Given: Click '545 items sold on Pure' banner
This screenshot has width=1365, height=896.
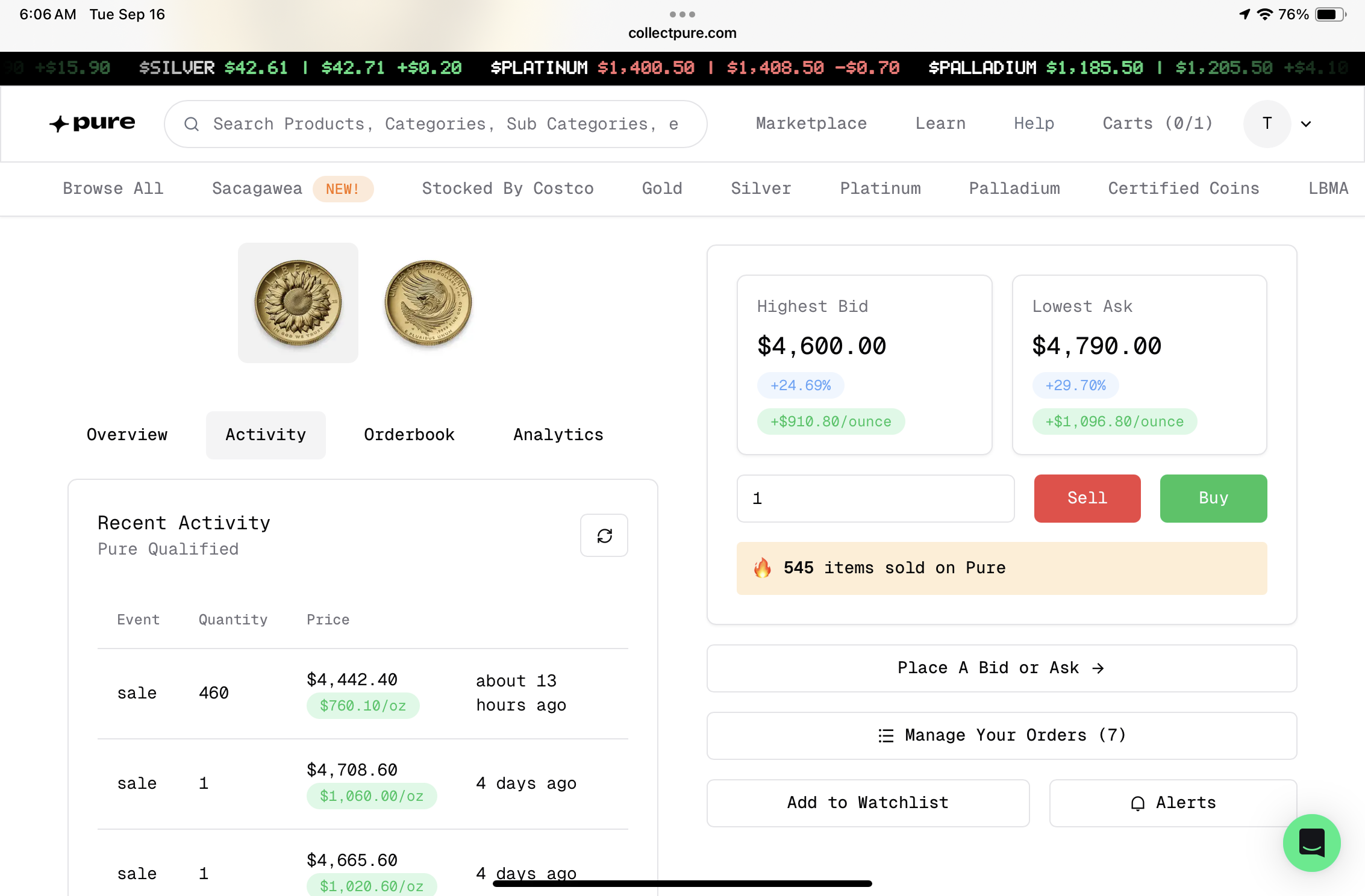Looking at the screenshot, I should pyautogui.click(x=1001, y=568).
